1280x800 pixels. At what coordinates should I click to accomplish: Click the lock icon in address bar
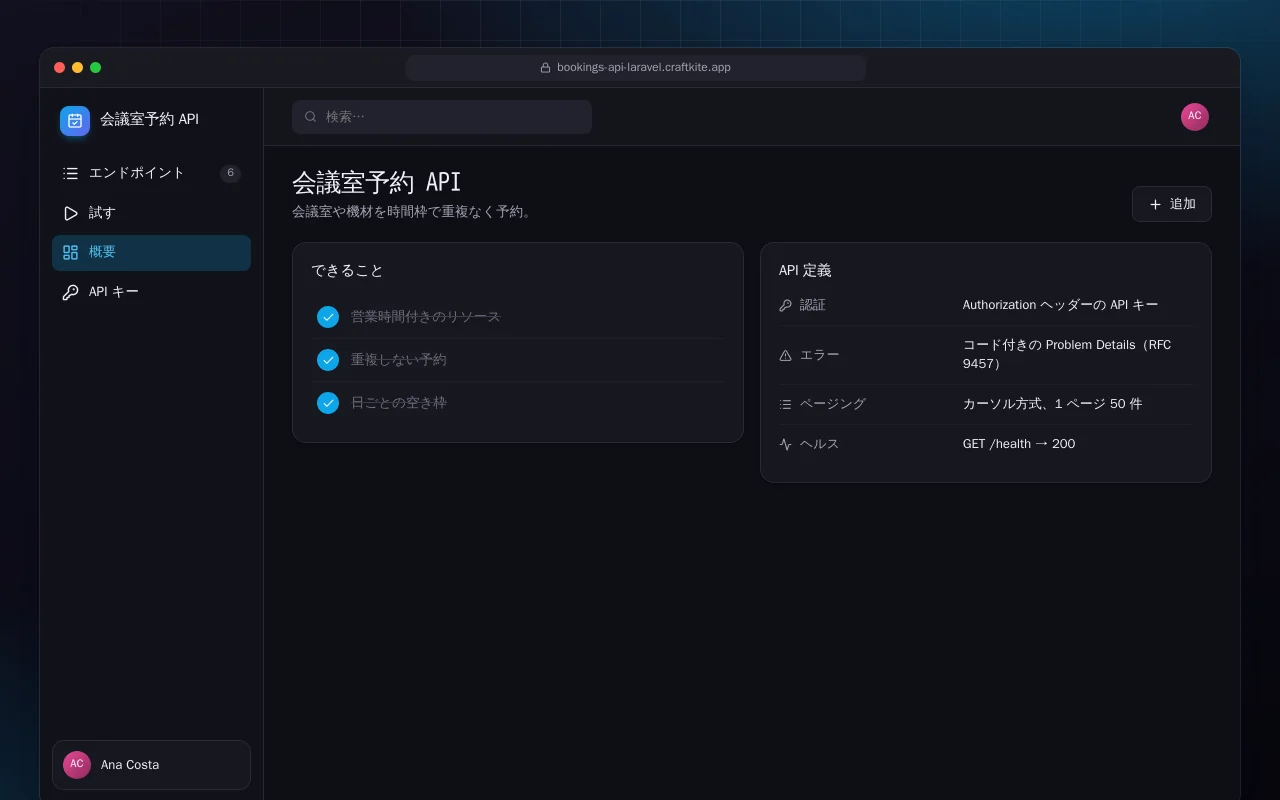point(545,68)
